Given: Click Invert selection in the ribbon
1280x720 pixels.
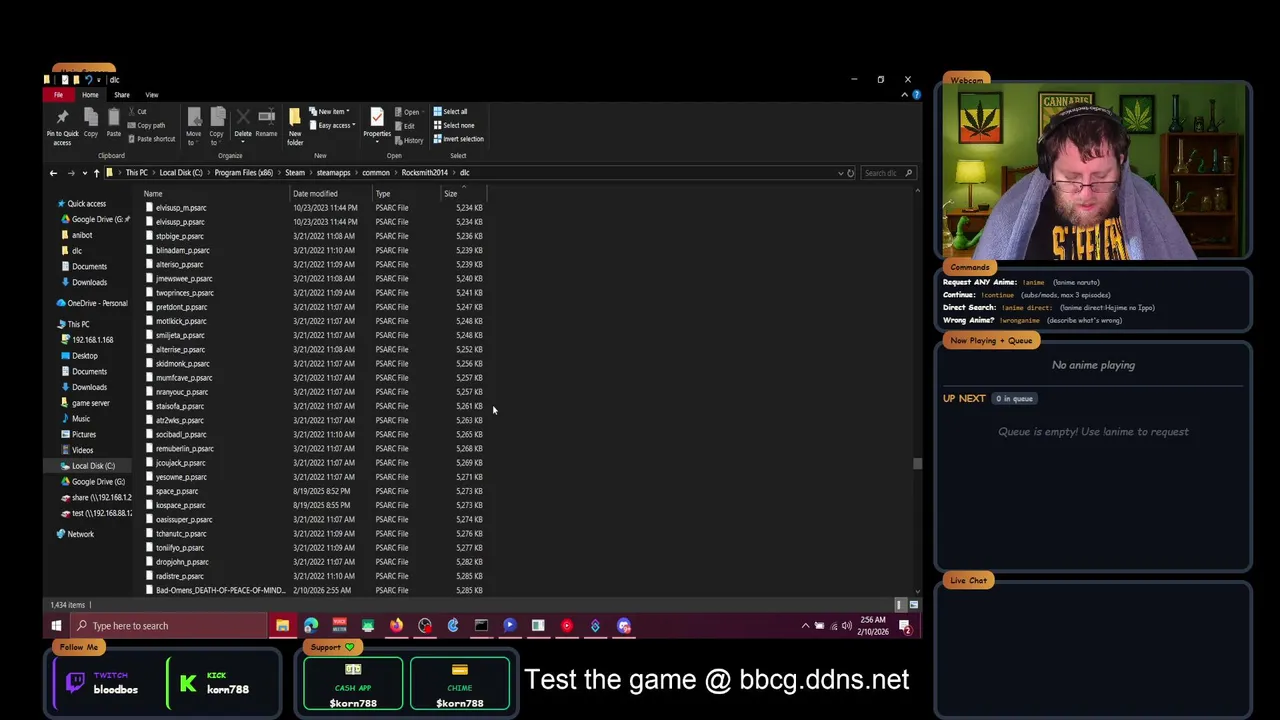Looking at the screenshot, I should (458, 139).
